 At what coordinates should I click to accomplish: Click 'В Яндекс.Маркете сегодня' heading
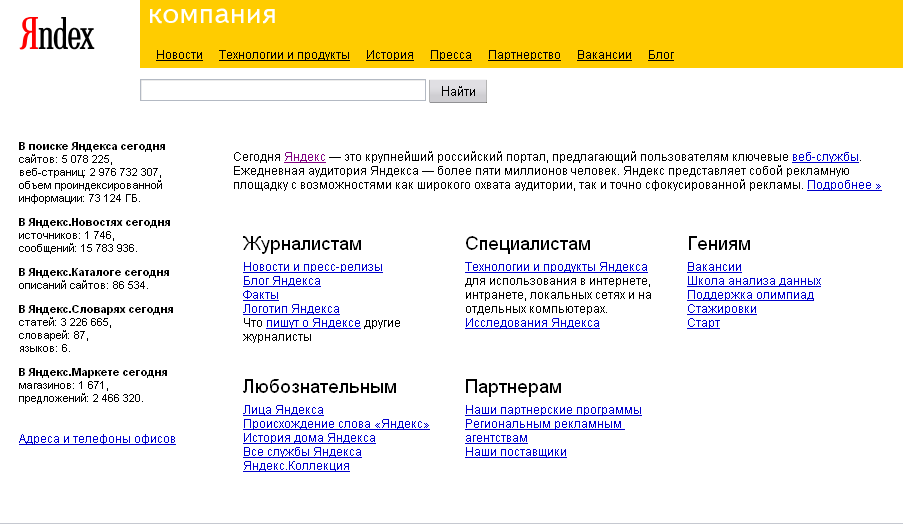[x=93, y=373]
